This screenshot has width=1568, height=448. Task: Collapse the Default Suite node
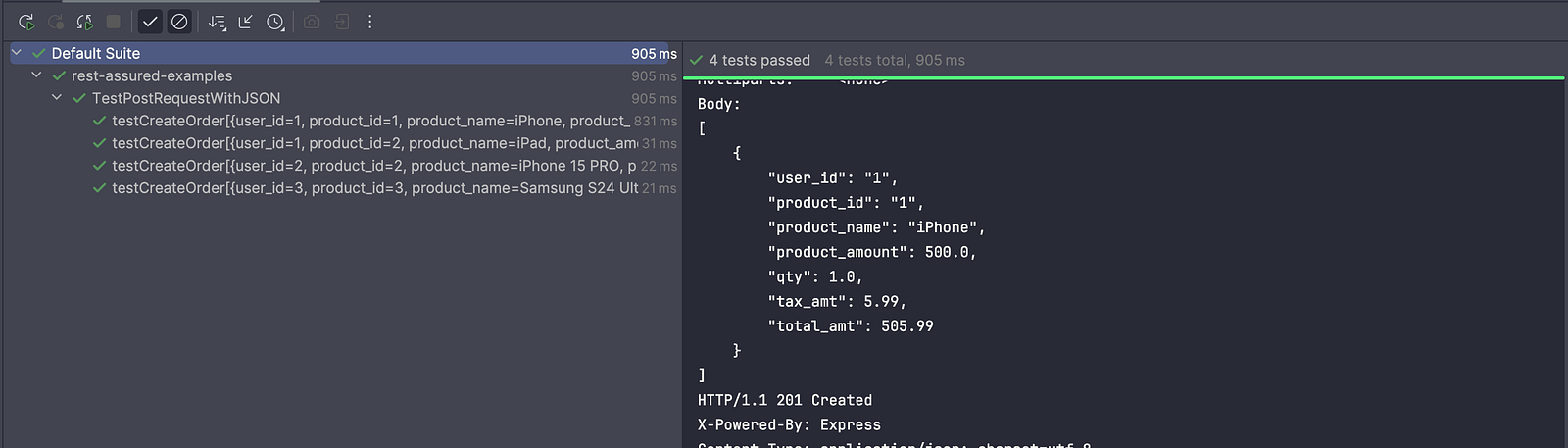(x=17, y=53)
